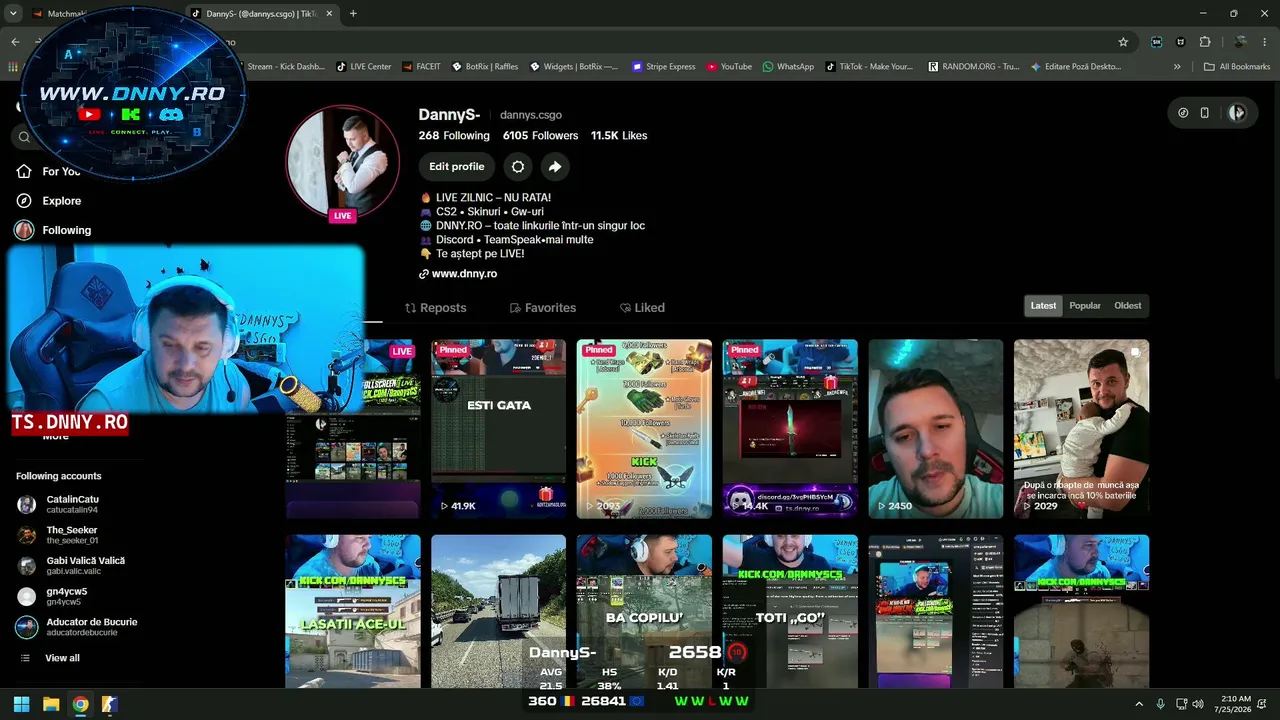
Task: Open the taskbar microphone indicator
Action: click(1160, 704)
